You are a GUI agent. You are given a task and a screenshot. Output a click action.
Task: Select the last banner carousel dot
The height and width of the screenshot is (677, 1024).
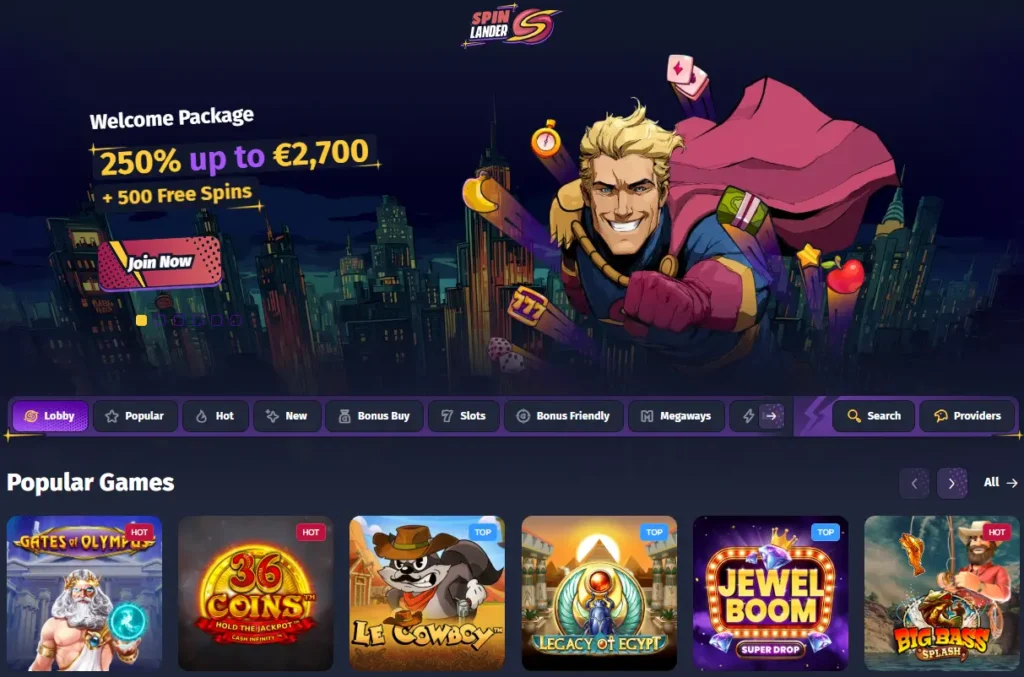(236, 320)
